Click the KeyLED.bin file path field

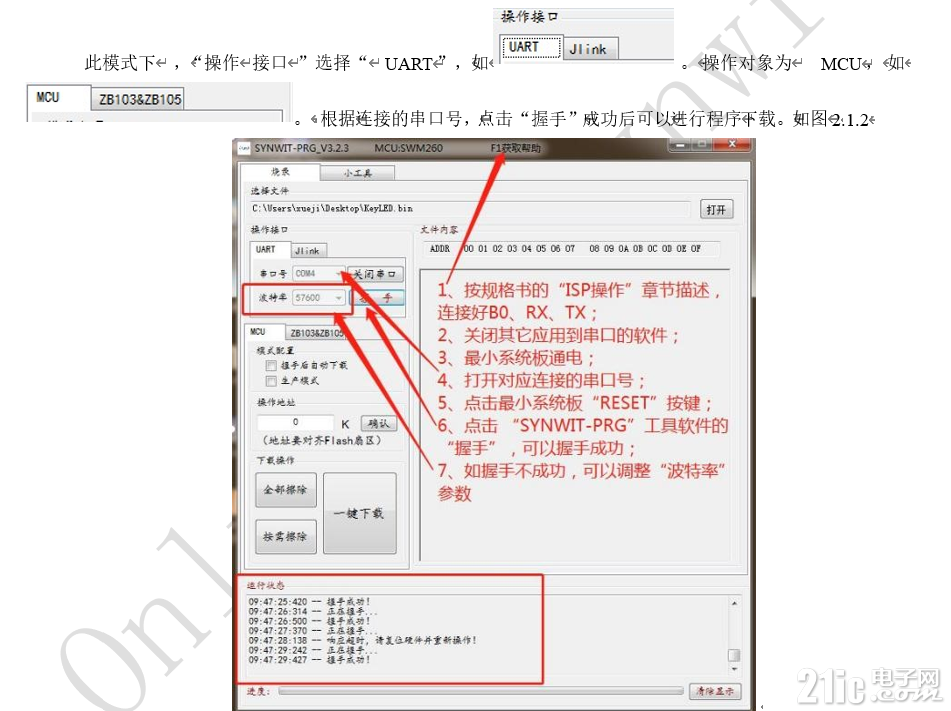pyautogui.click(x=470, y=209)
